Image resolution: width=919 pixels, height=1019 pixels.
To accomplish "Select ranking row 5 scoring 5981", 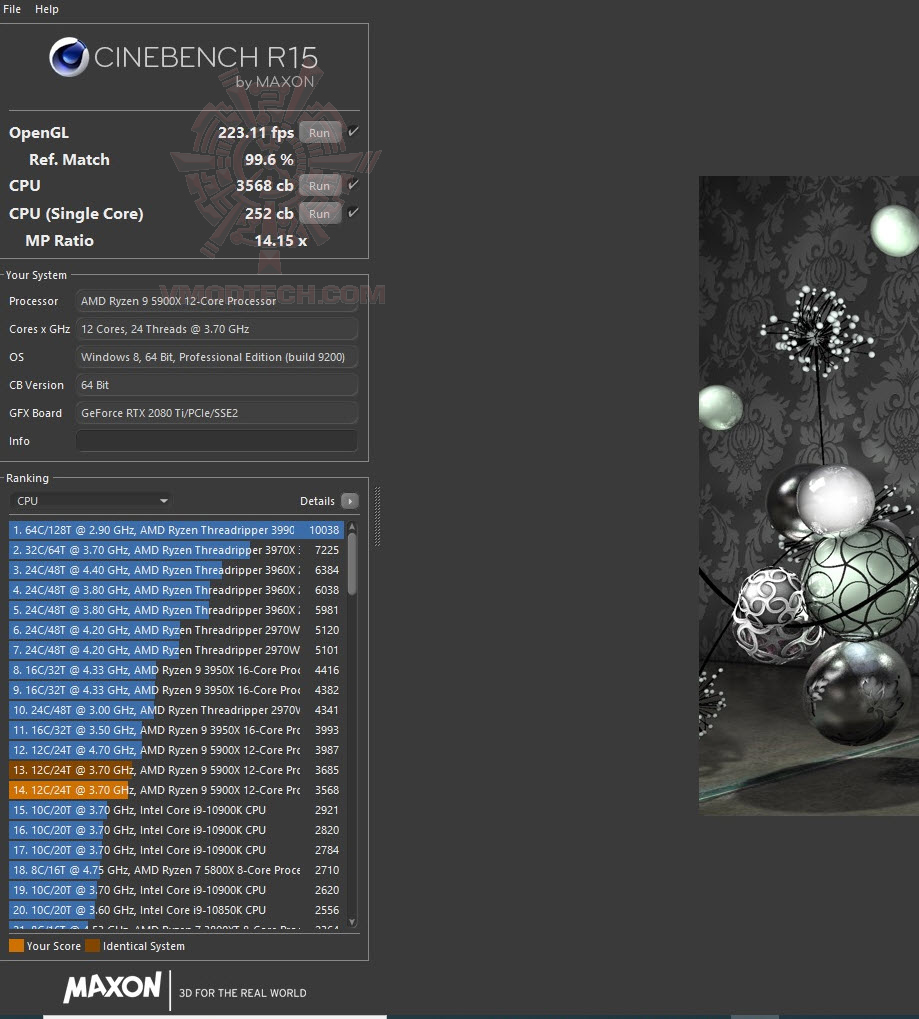I will point(176,610).
